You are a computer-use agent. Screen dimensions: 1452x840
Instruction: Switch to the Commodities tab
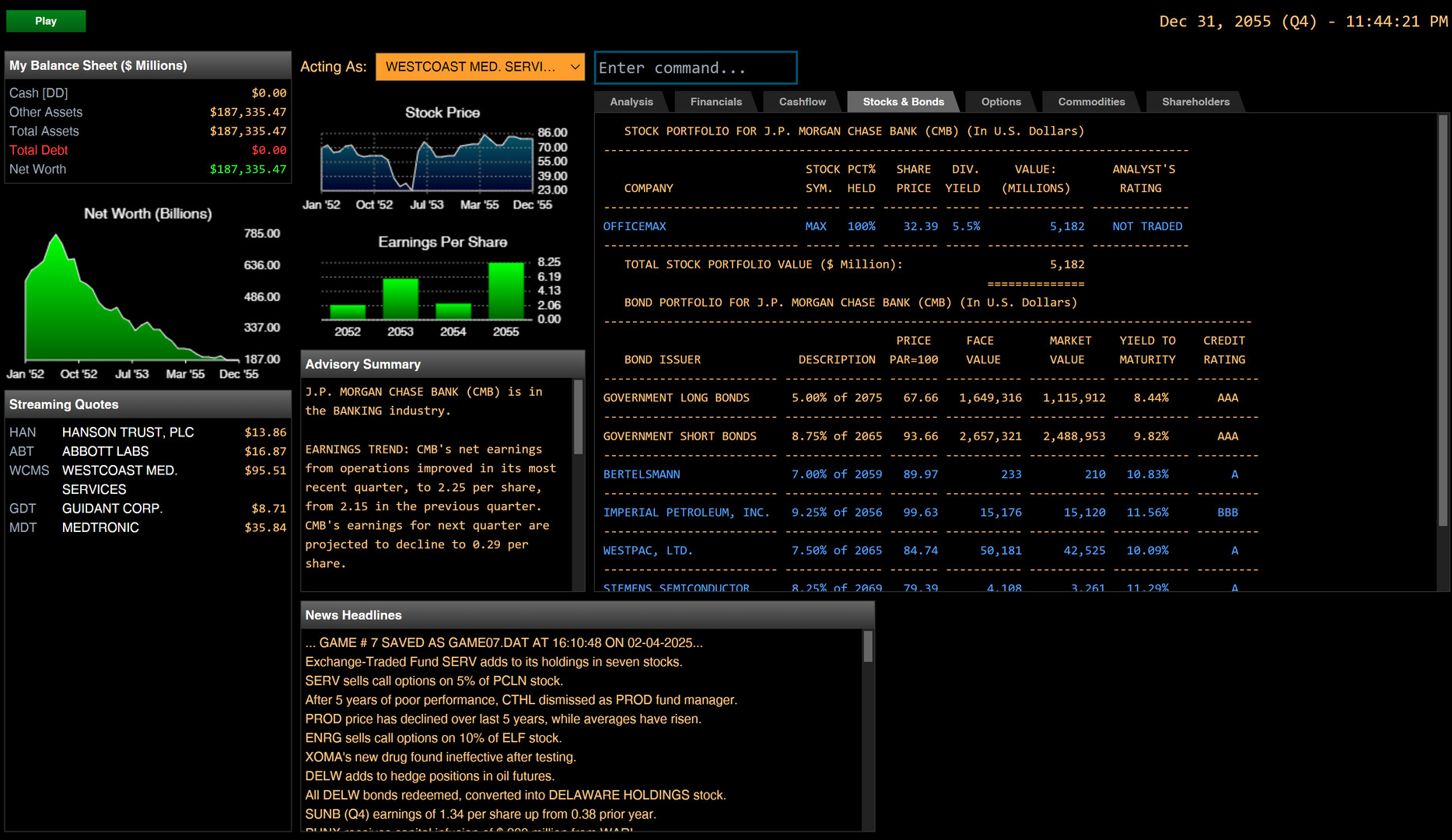point(1091,102)
